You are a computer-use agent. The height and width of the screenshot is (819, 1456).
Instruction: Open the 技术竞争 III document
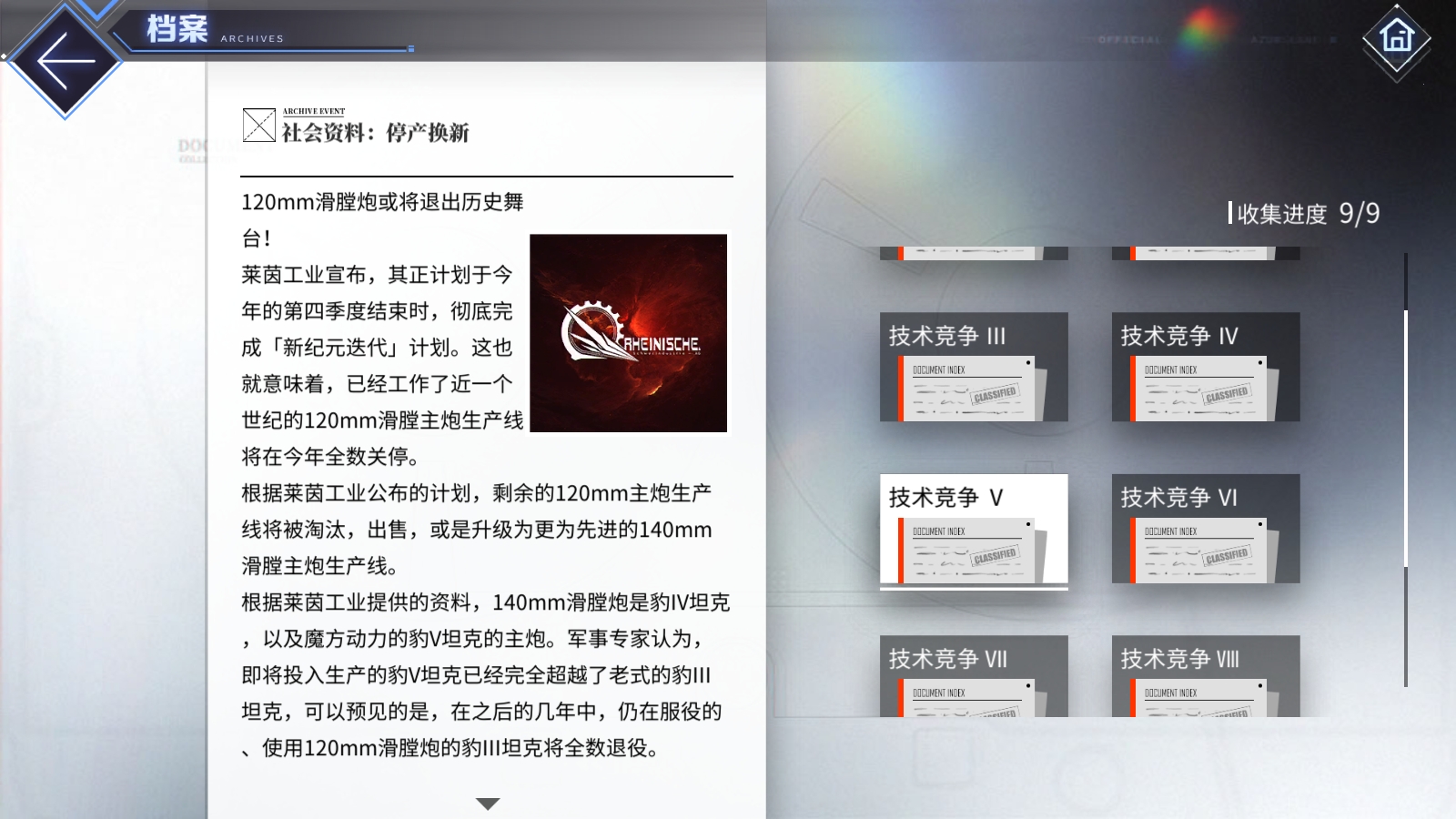point(973,367)
